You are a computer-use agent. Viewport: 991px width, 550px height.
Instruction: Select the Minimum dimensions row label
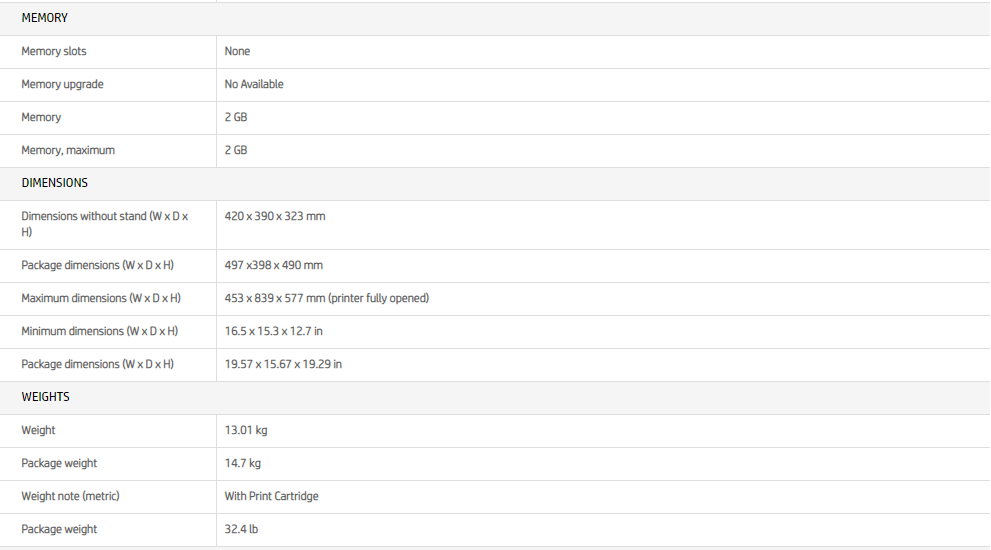(x=100, y=331)
